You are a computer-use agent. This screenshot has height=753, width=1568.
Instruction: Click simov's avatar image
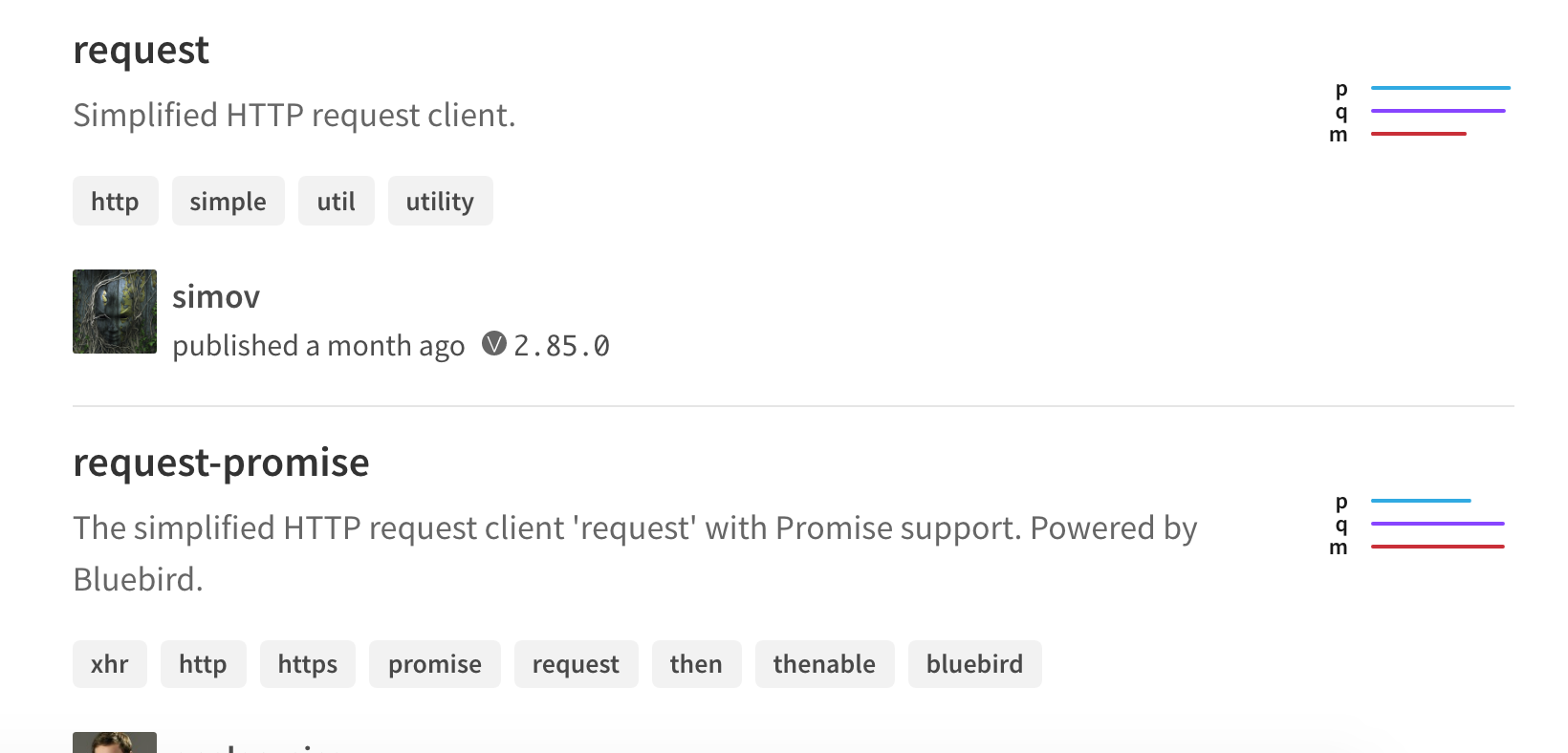(x=115, y=312)
